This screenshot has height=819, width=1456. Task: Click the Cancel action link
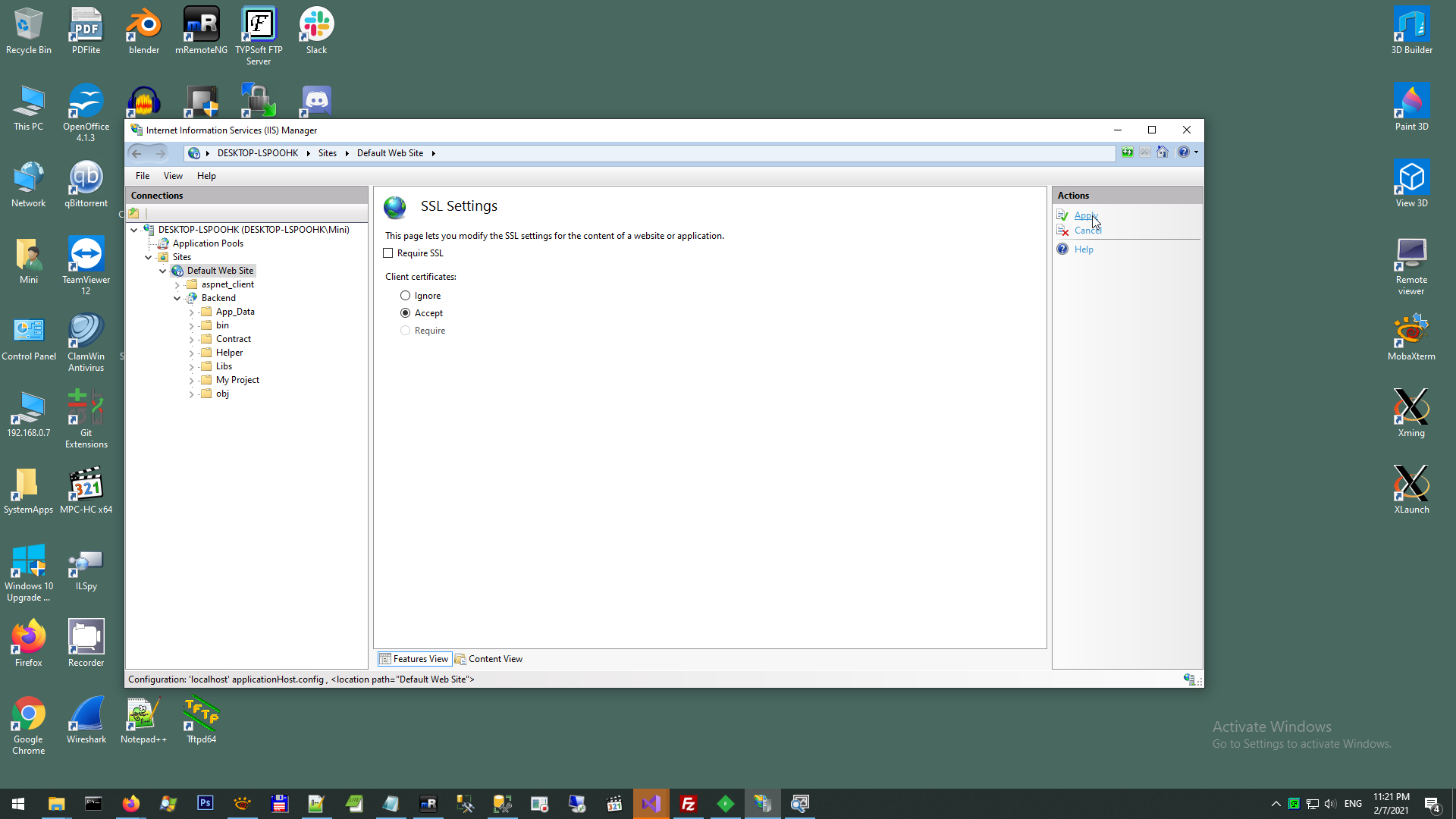click(x=1087, y=231)
